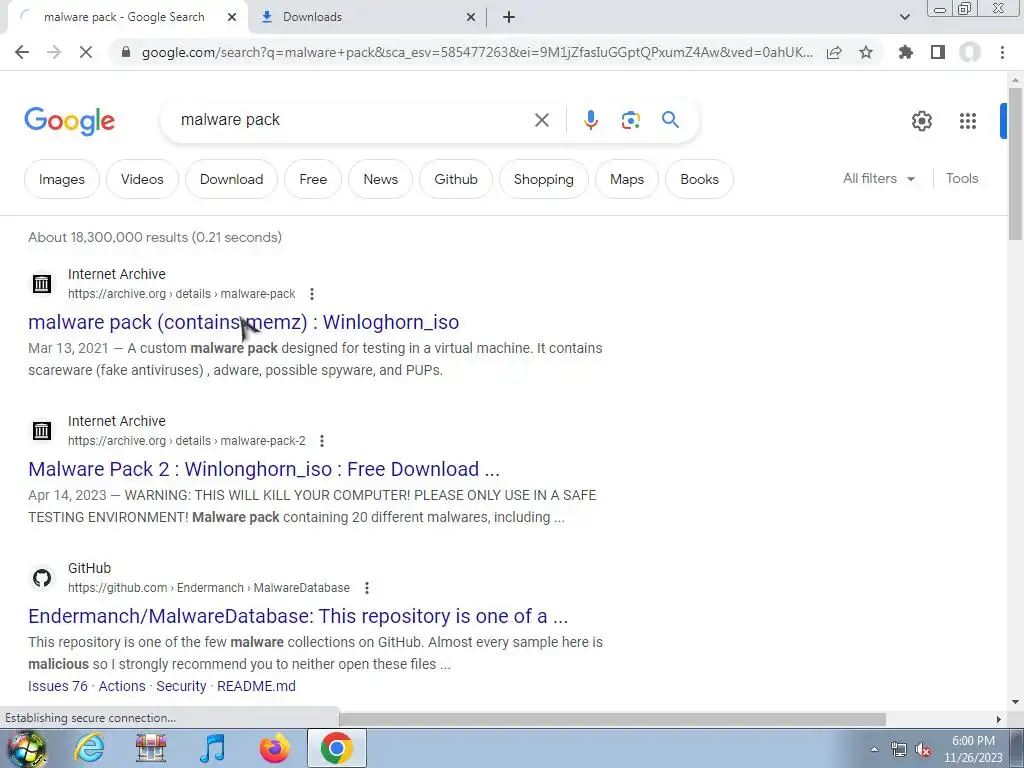Open the Chrome profile avatar
Viewport: 1024px width, 768px height.
pyautogui.click(x=970, y=52)
